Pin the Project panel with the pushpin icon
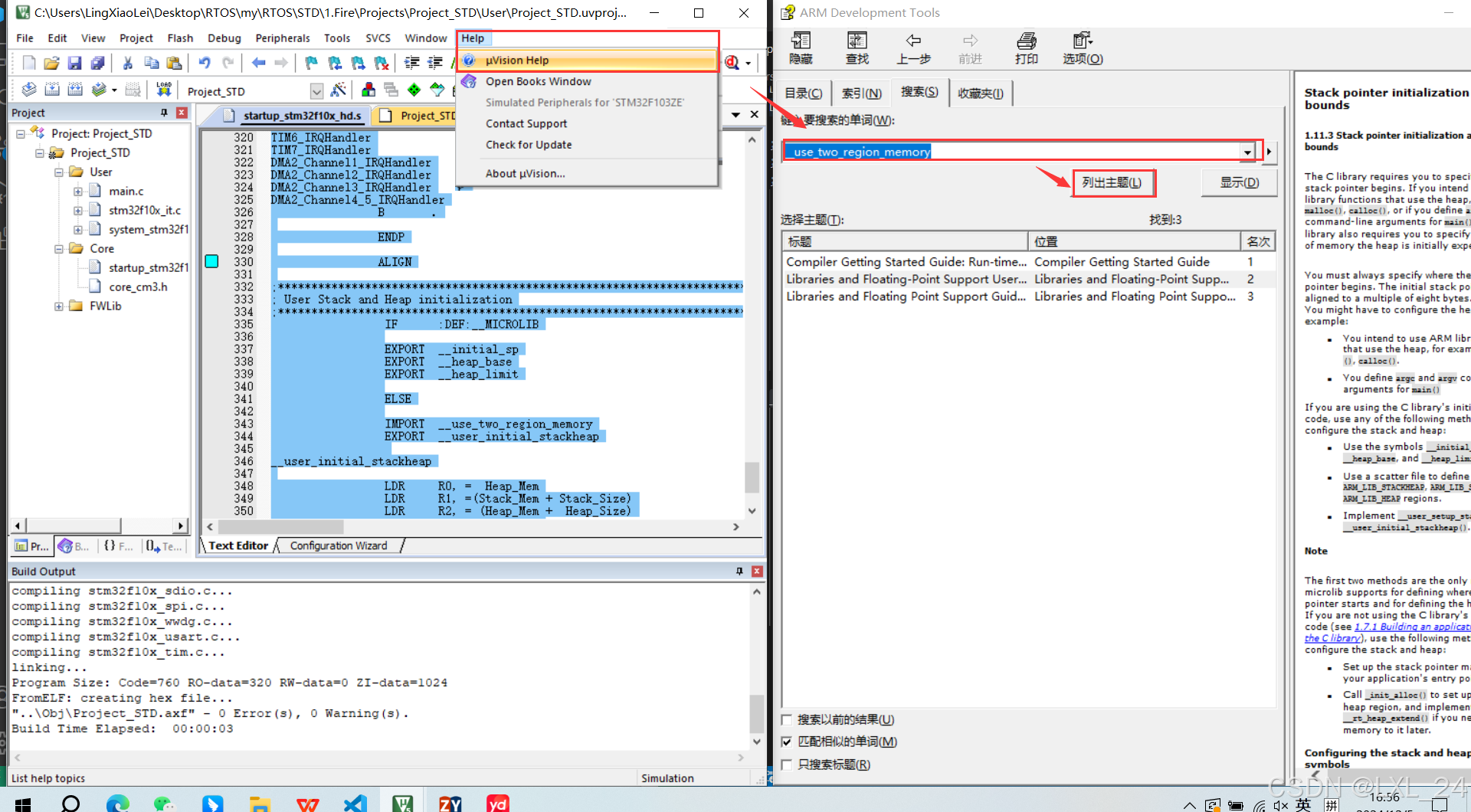Viewport: 1471px width, 812px height. [164, 113]
